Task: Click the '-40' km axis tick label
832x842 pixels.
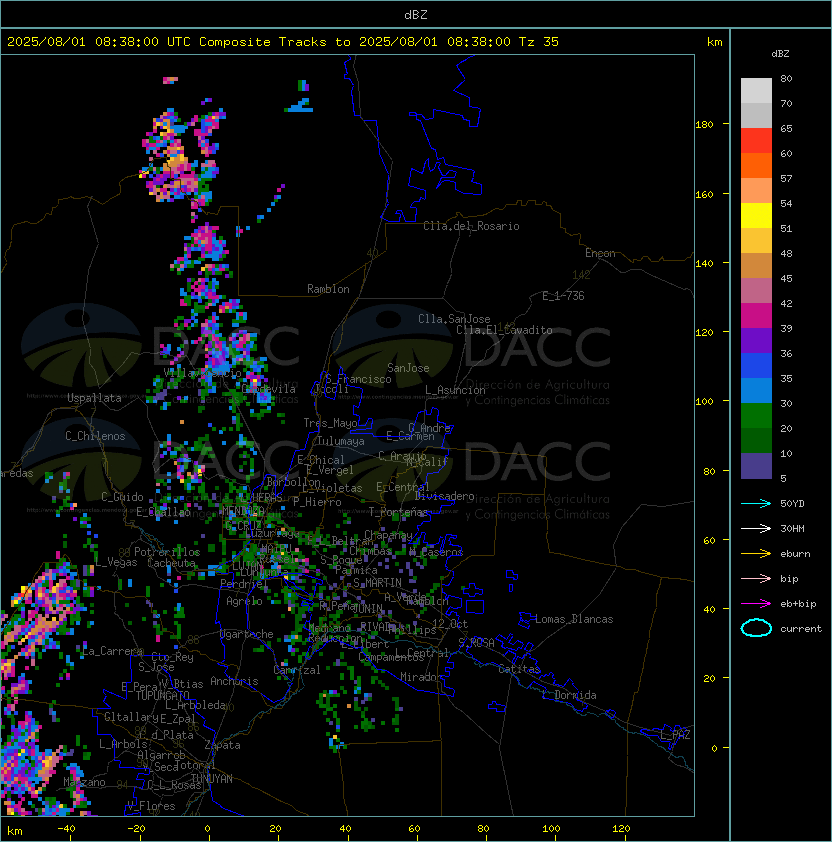Action: tap(66, 829)
